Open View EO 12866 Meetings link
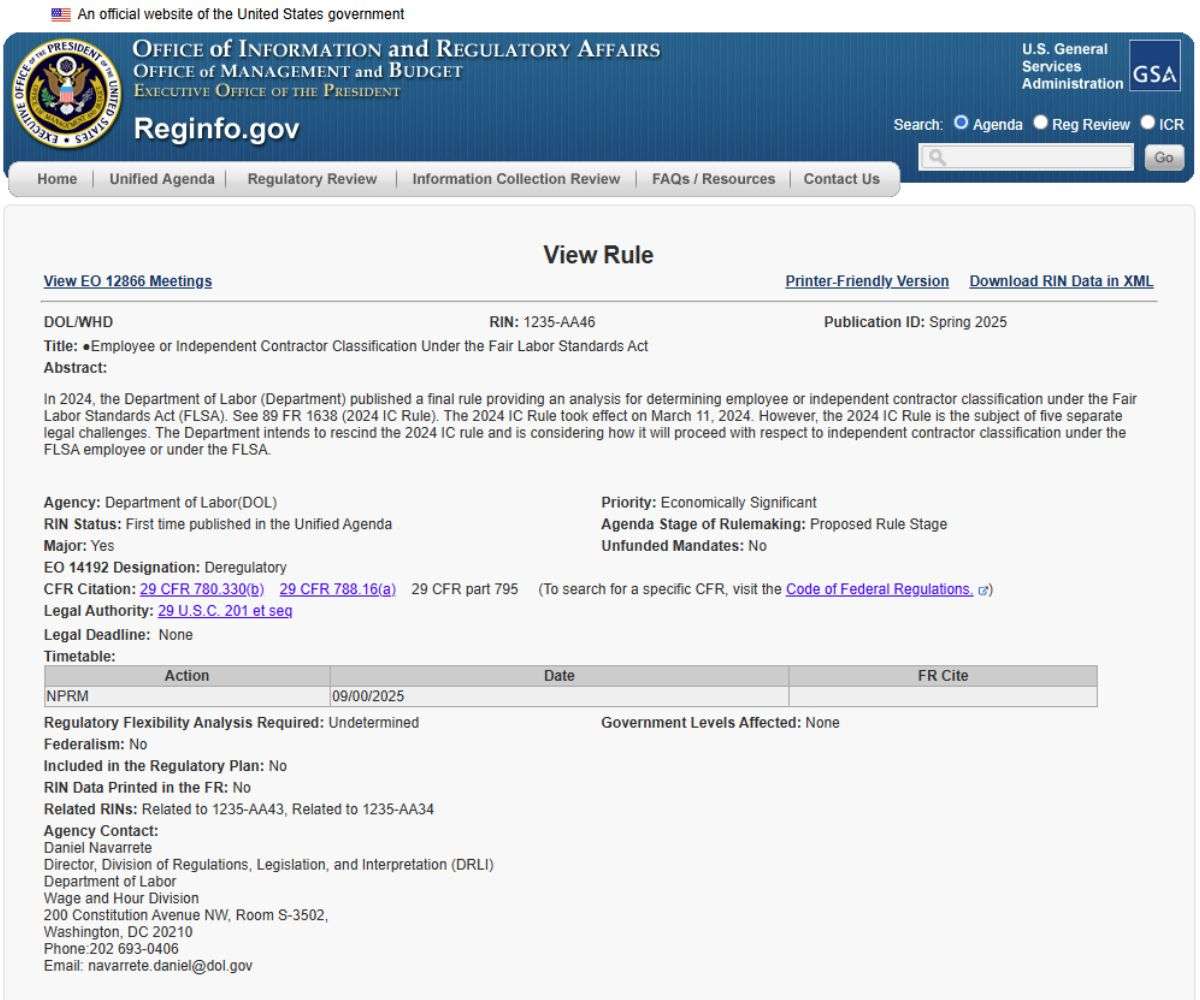1200x1000 pixels. 128,282
